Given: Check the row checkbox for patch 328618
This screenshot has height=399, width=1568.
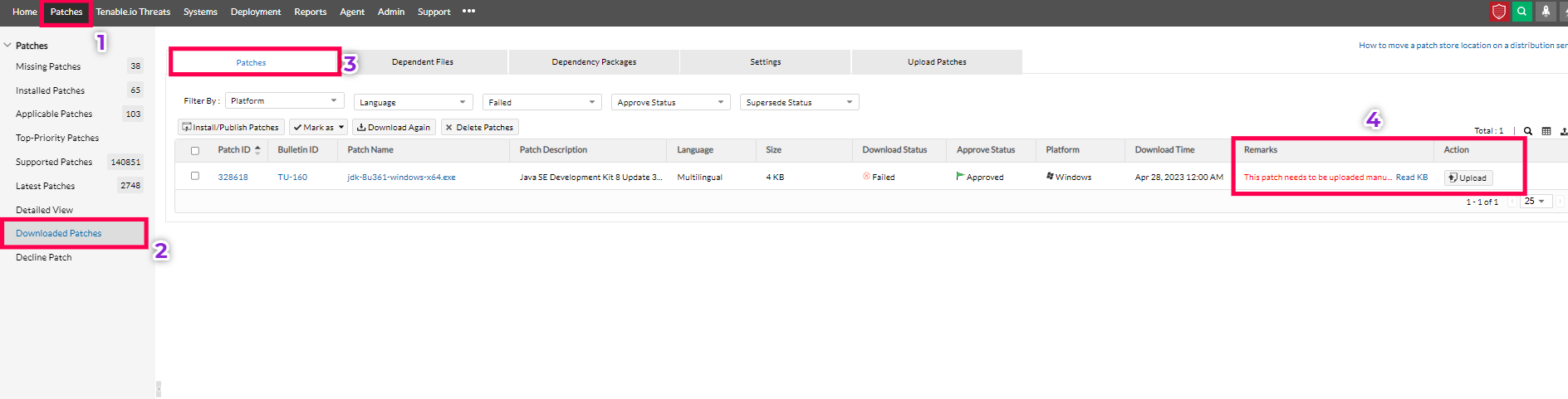Looking at the screenshot, I should pos(195,176).
